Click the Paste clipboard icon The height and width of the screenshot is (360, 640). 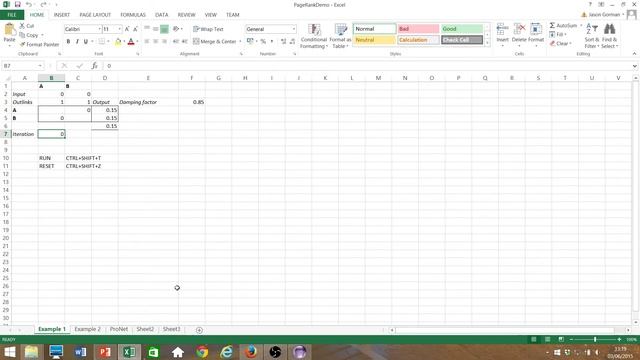click(x=9, y=30)
